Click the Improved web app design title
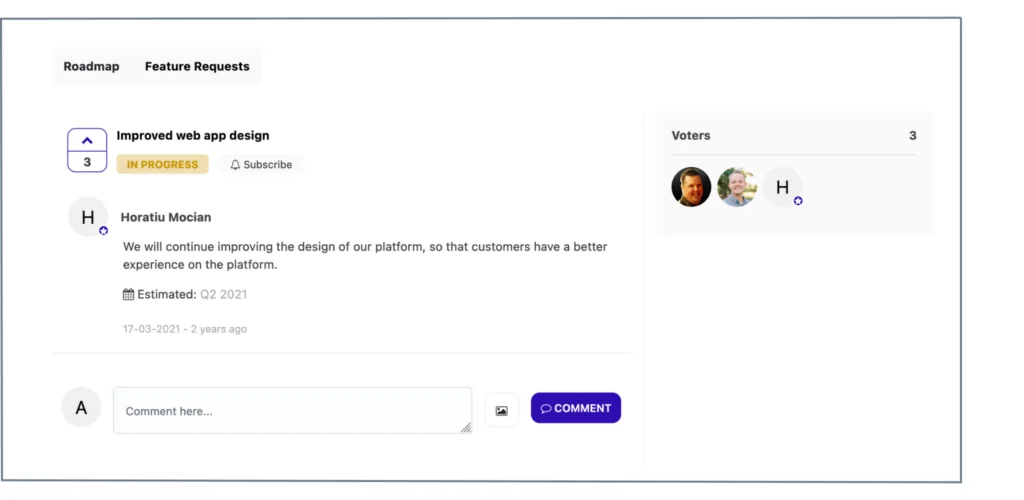Viewport: 1024px width, 500px height. [193, 135]
